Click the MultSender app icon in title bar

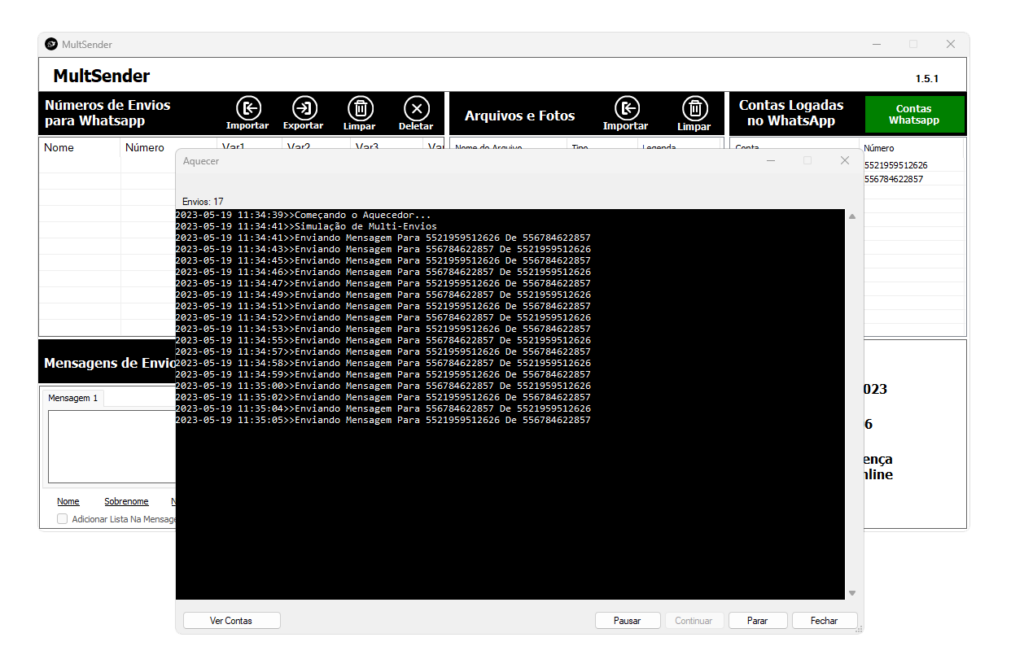coord(51,44)
